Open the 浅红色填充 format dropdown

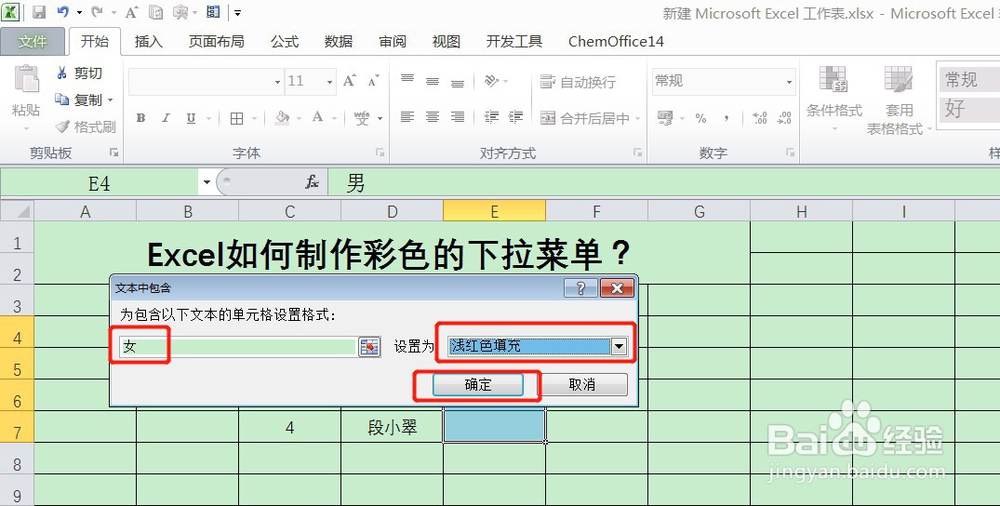tap(619, 346)
